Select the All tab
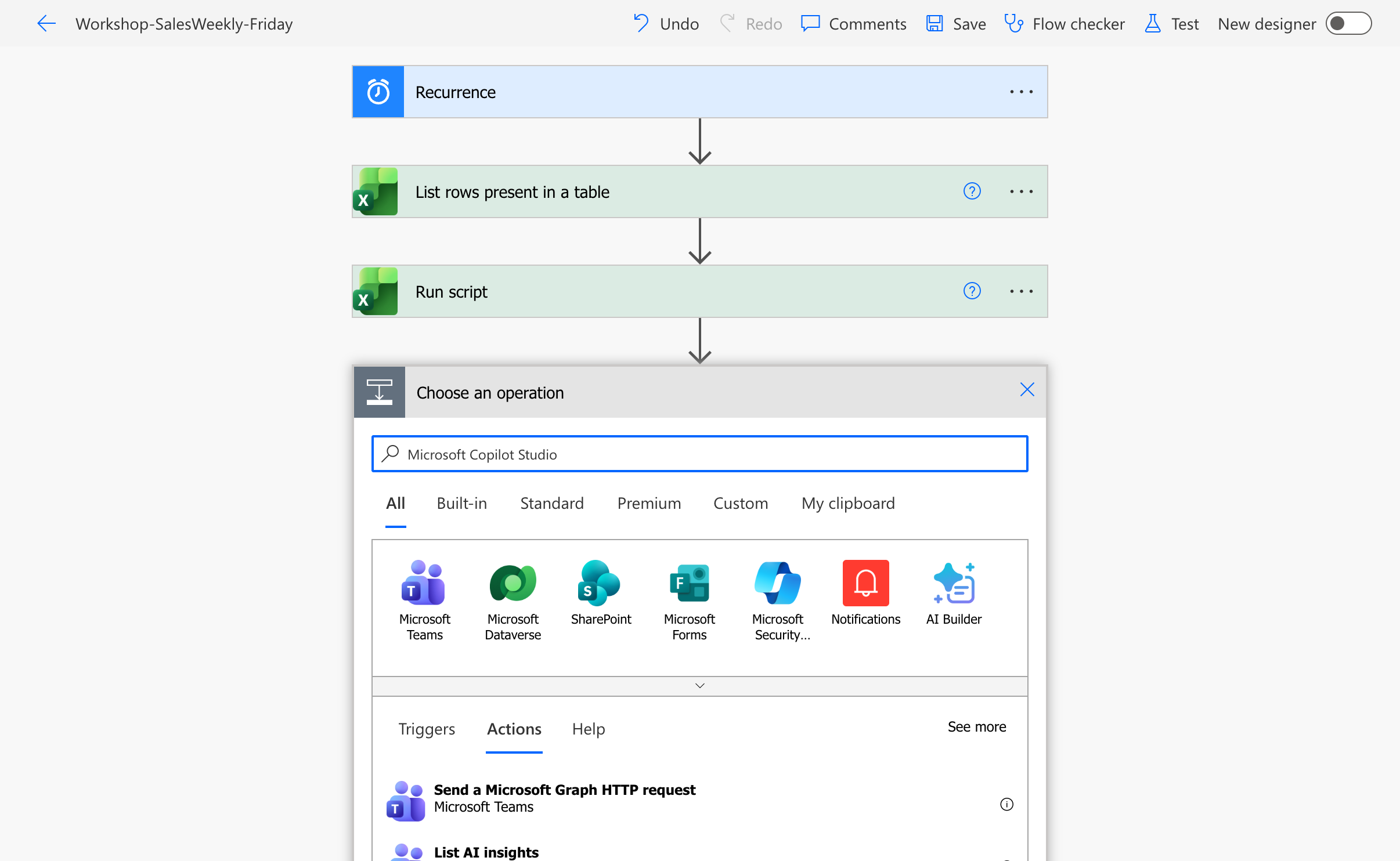The height and width of the screenshot is (861, 1400). (x=395, y=504)
